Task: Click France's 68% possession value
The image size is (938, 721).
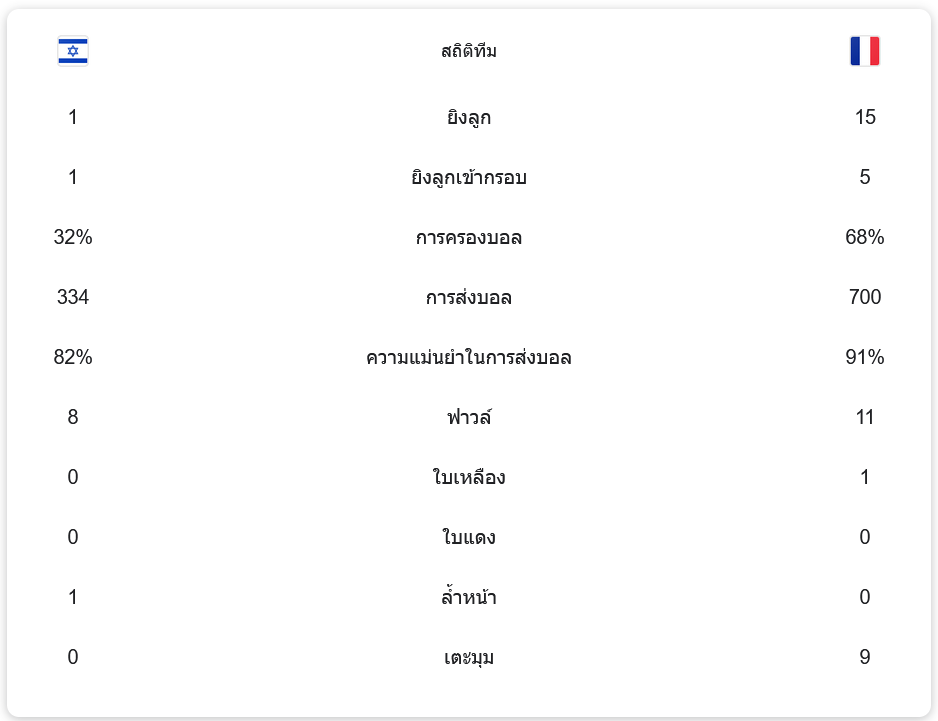Action: point(864,238)
